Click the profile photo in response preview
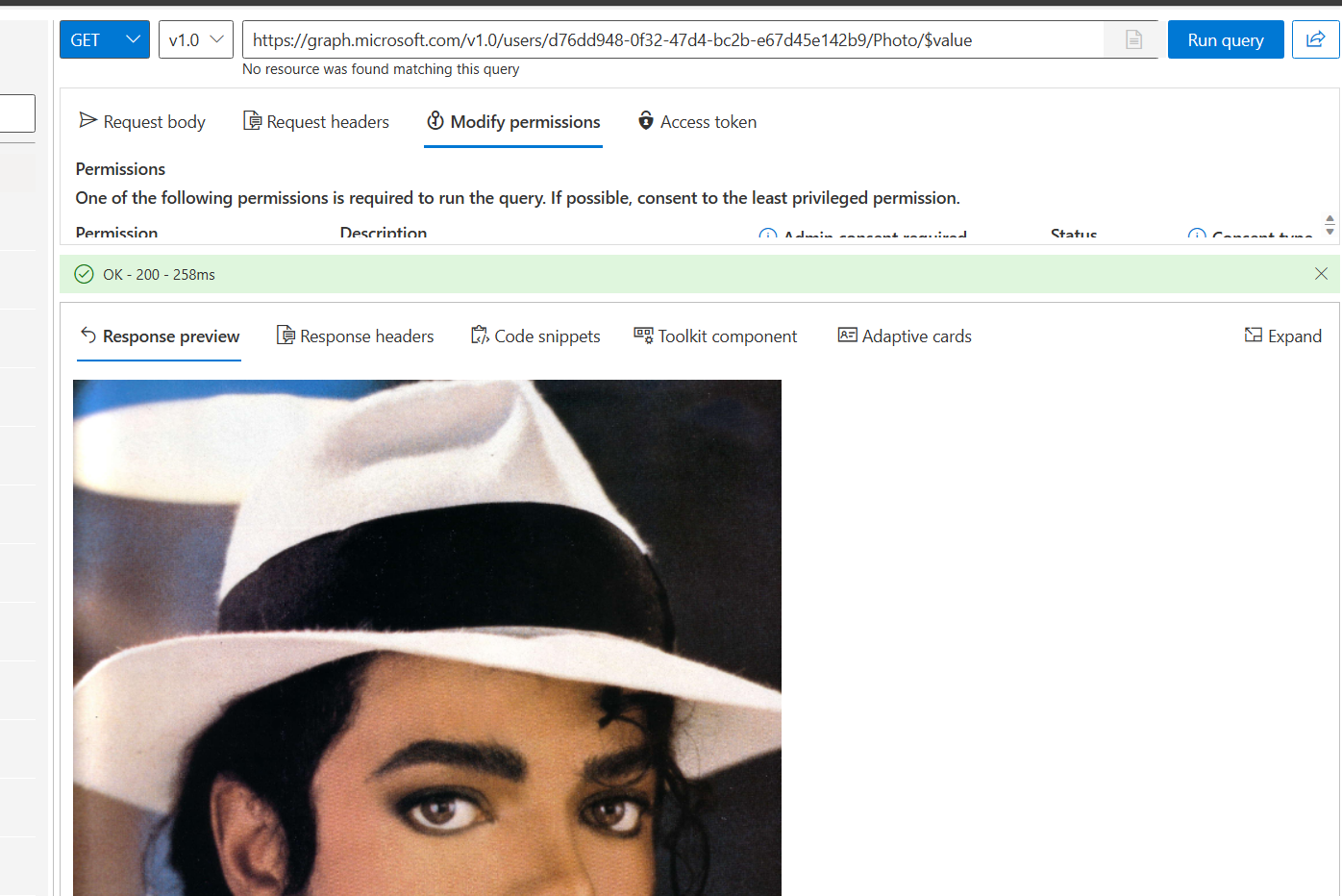Viewport: 1342px width, 896px height. point(427,637)
